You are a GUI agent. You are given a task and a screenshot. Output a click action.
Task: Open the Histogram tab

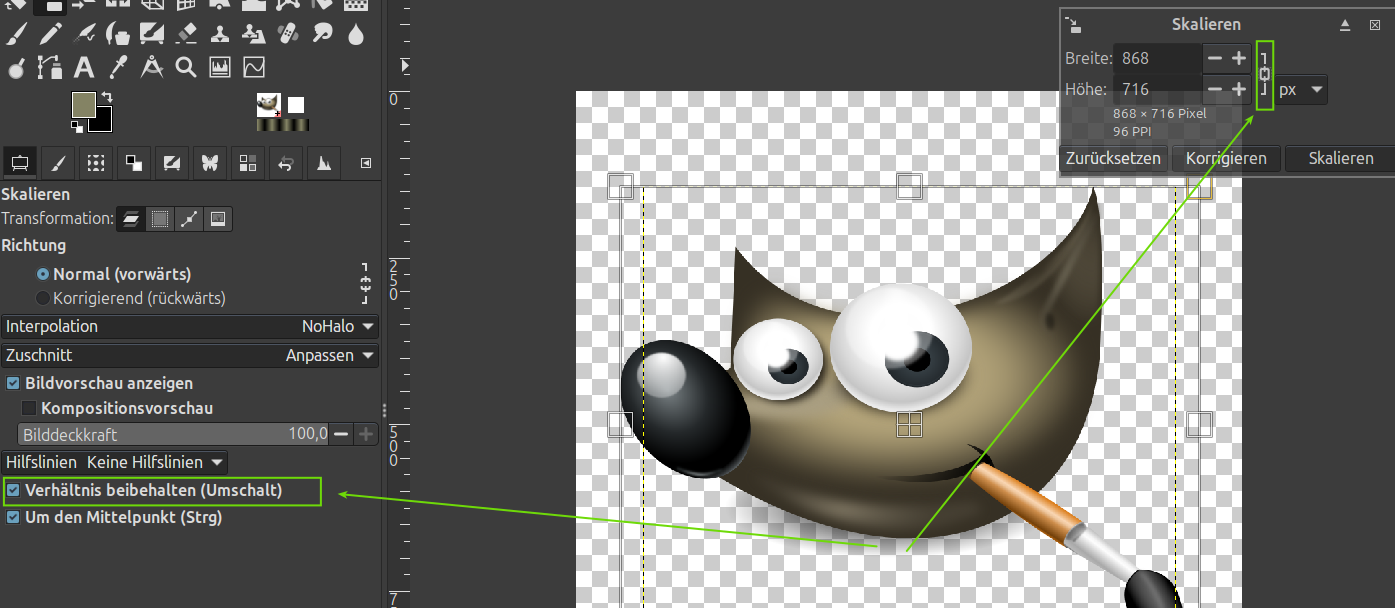pos(324,163)
